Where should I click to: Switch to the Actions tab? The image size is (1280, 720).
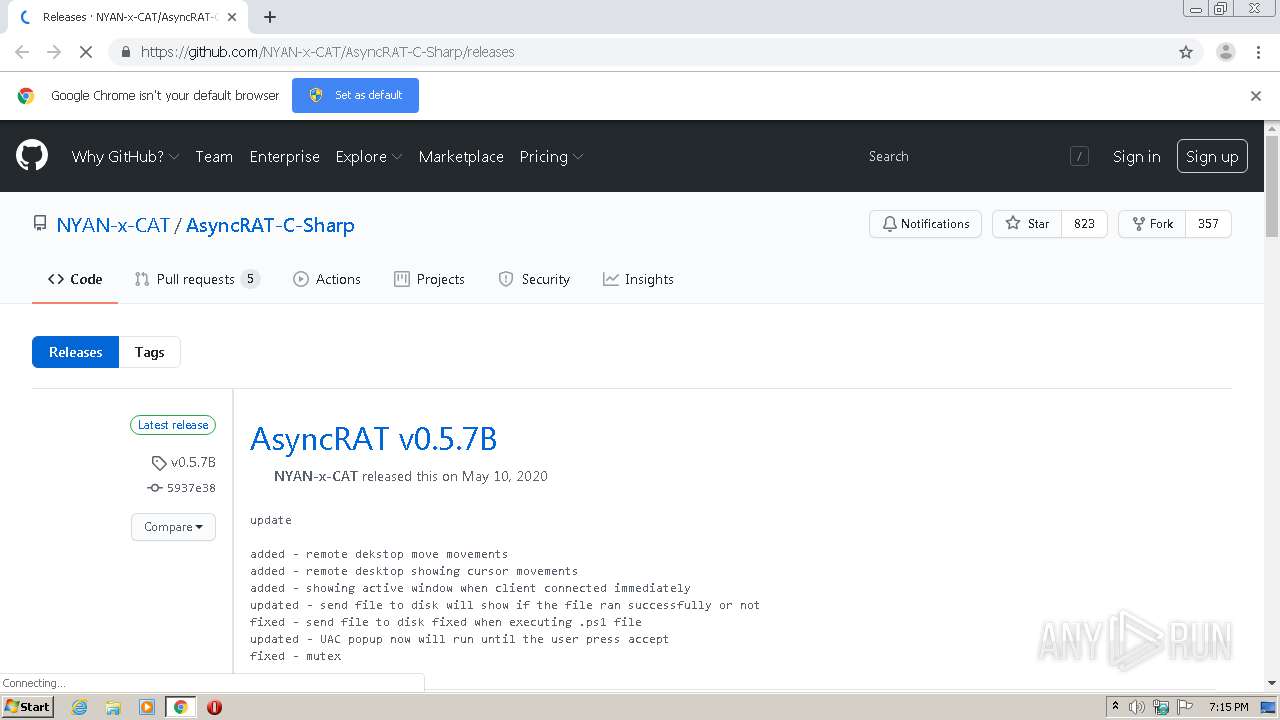pos(327,279)
